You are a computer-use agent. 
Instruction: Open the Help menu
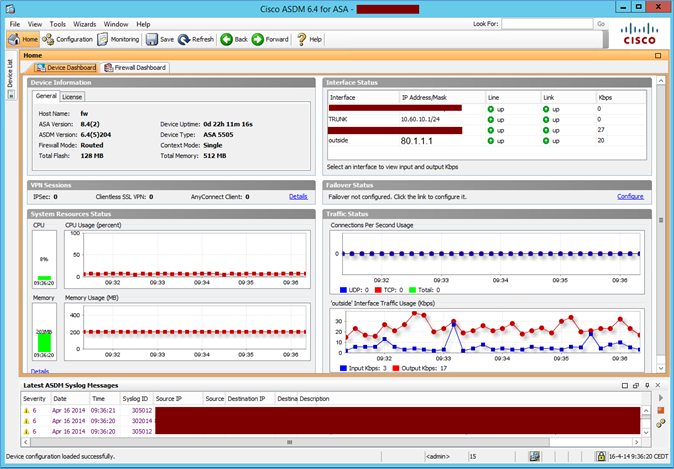click(x=143, y=24)
